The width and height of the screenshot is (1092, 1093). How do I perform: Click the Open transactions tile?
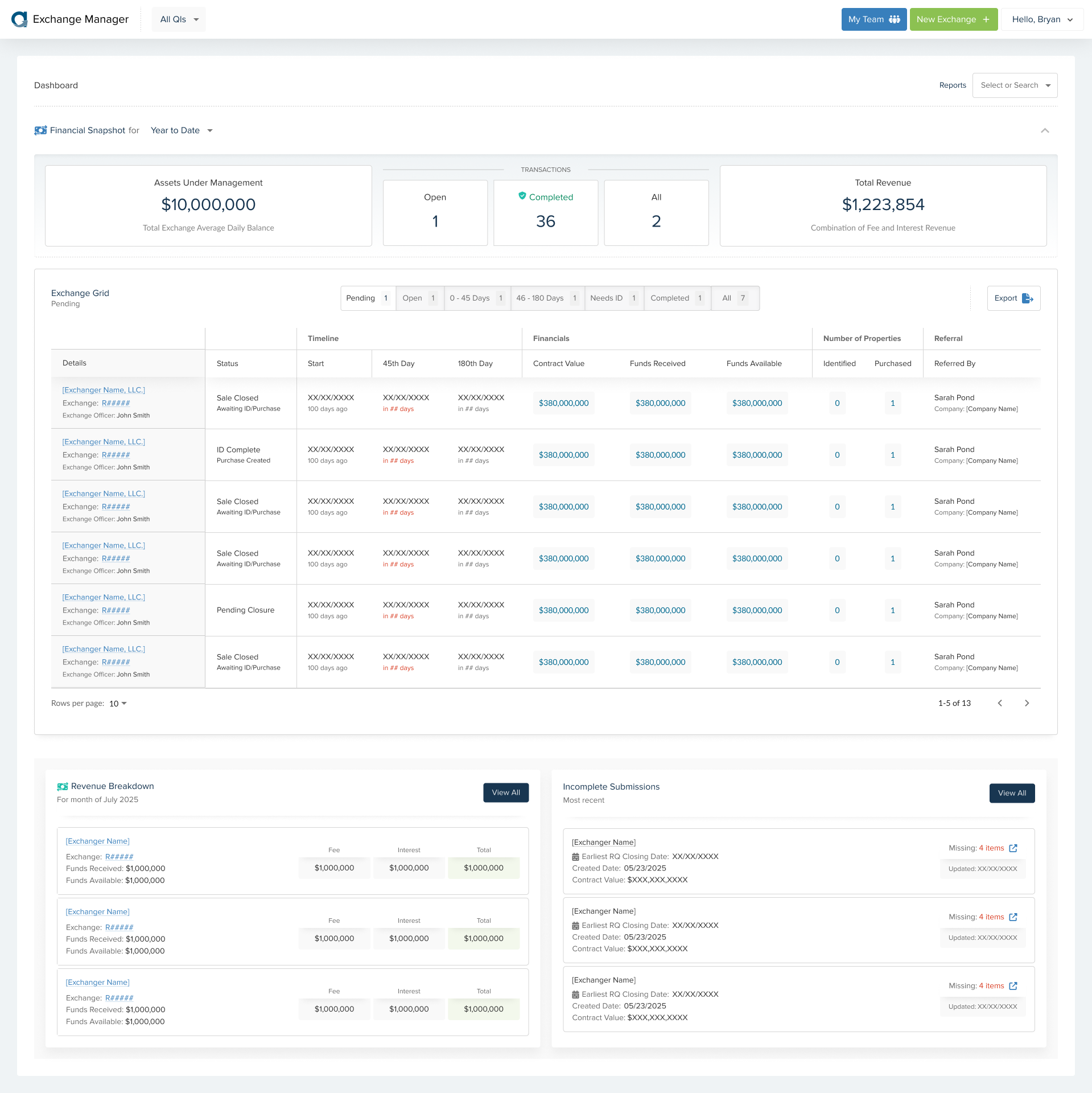click(435, 212)
